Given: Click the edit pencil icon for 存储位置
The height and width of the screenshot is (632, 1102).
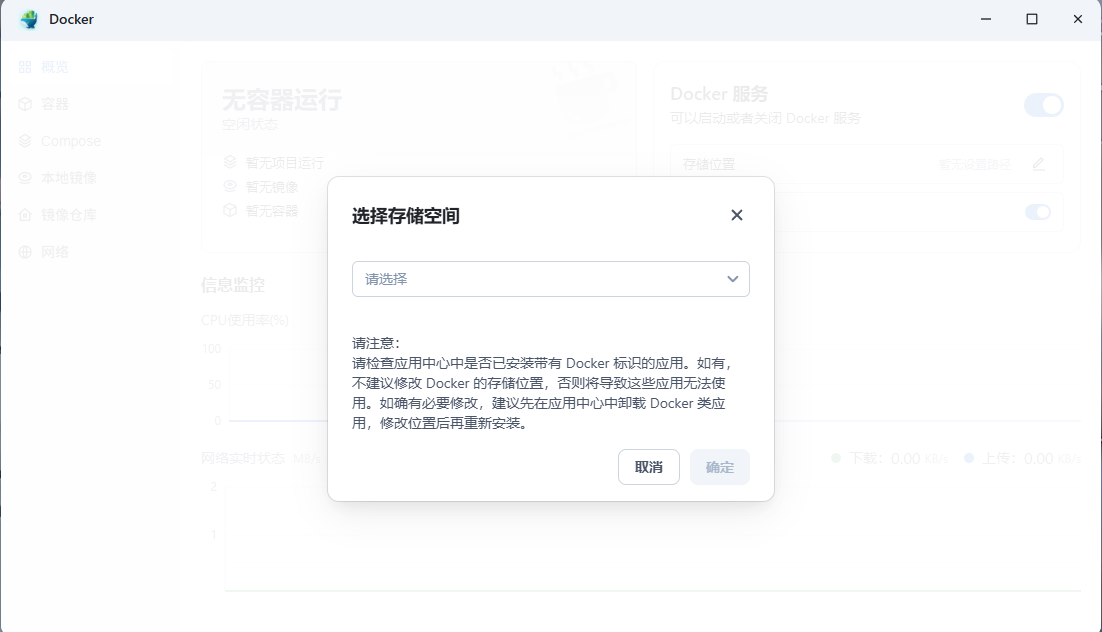Looking at the screenshot, I should pyautogui.click(x=1039, y=164).
